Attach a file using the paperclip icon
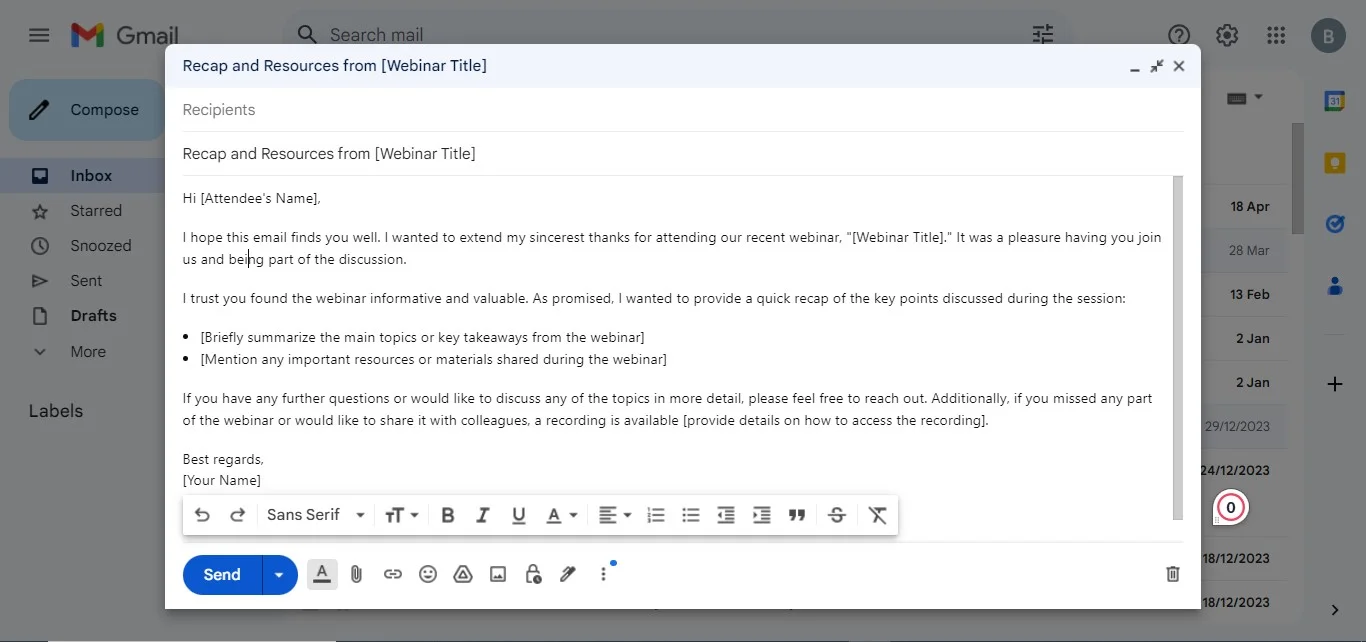The width and height of the screenshot is (1366, 642). pos(356,574)
